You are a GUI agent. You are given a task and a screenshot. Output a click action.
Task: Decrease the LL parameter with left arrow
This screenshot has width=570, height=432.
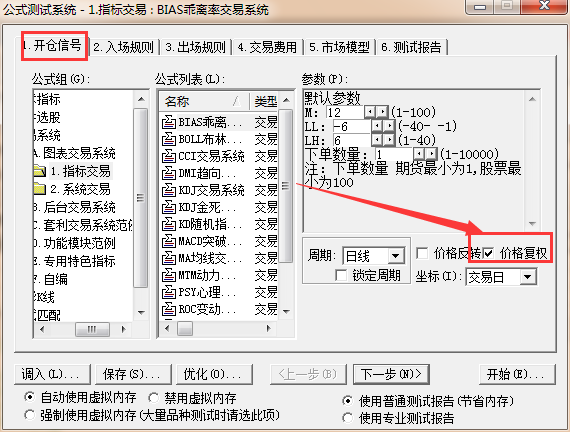(x=377, y=126)
